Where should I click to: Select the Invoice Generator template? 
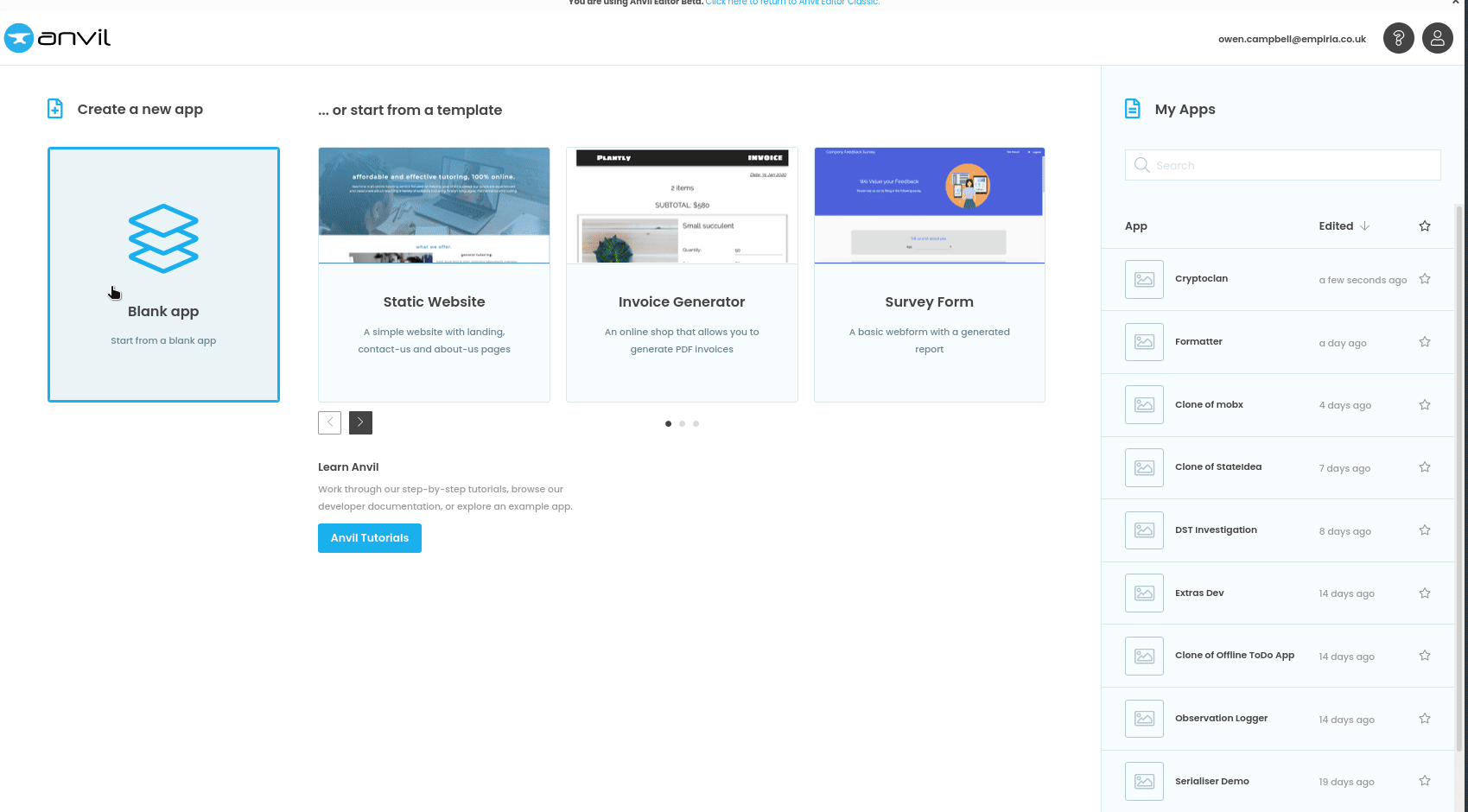tap(682, 275)
